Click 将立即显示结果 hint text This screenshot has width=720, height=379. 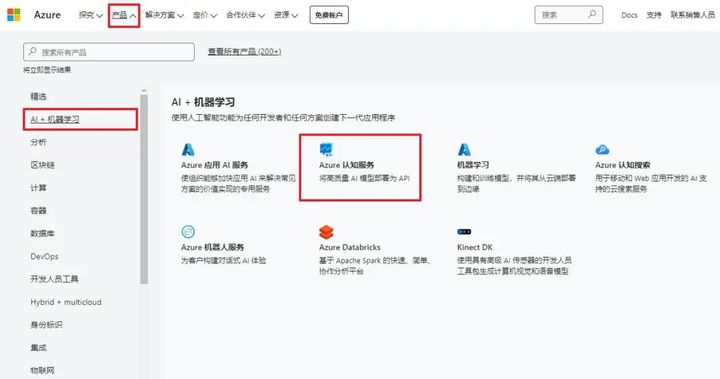pos(47,70)
